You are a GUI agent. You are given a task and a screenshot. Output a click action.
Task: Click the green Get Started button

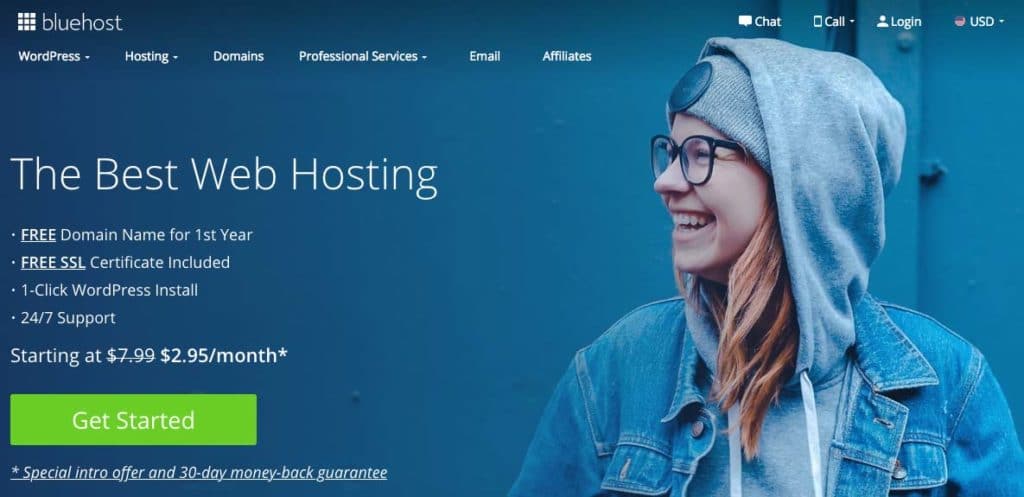(x=133, y=419)
